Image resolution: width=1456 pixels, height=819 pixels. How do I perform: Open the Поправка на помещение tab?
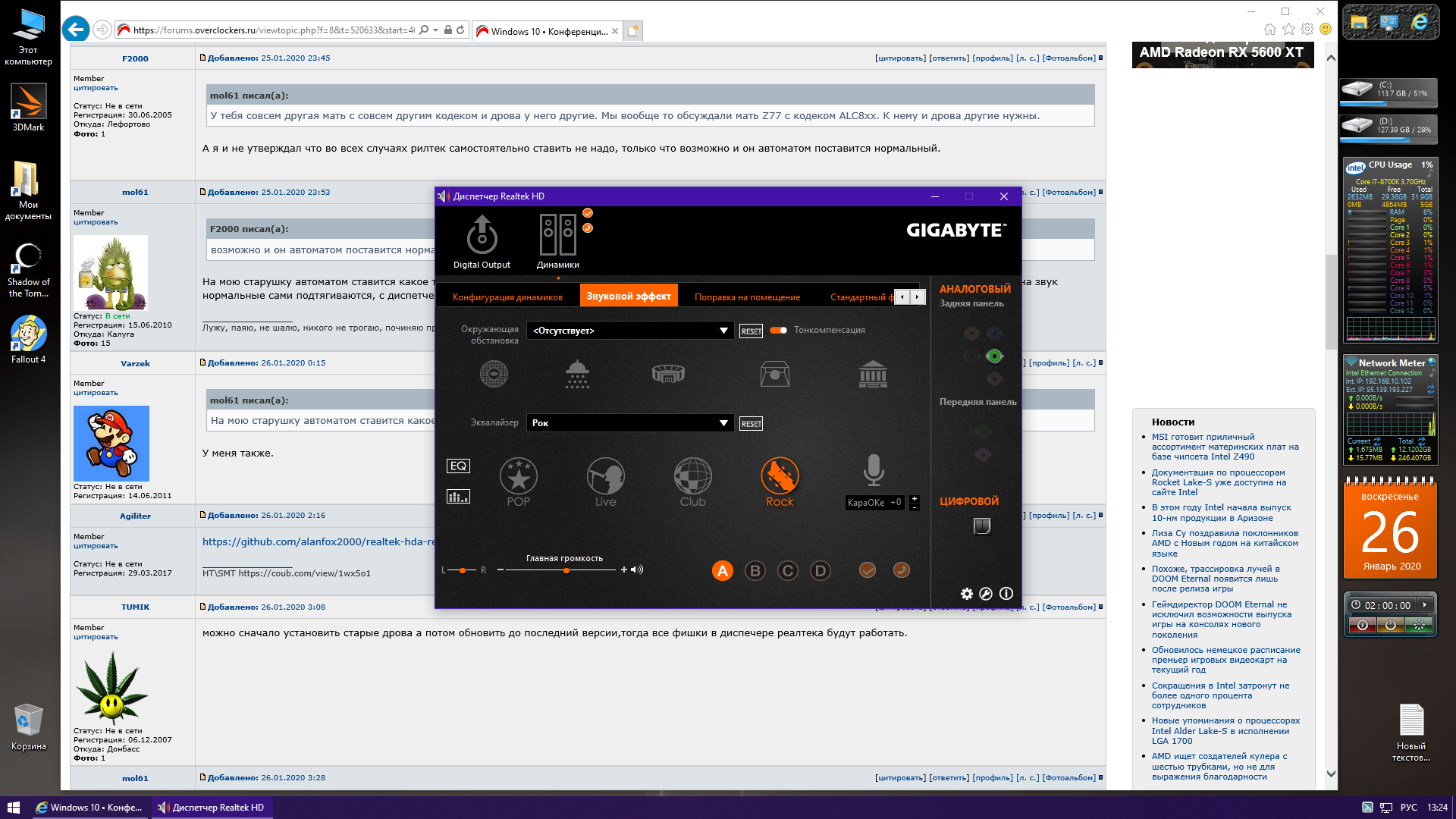point(747,297)
